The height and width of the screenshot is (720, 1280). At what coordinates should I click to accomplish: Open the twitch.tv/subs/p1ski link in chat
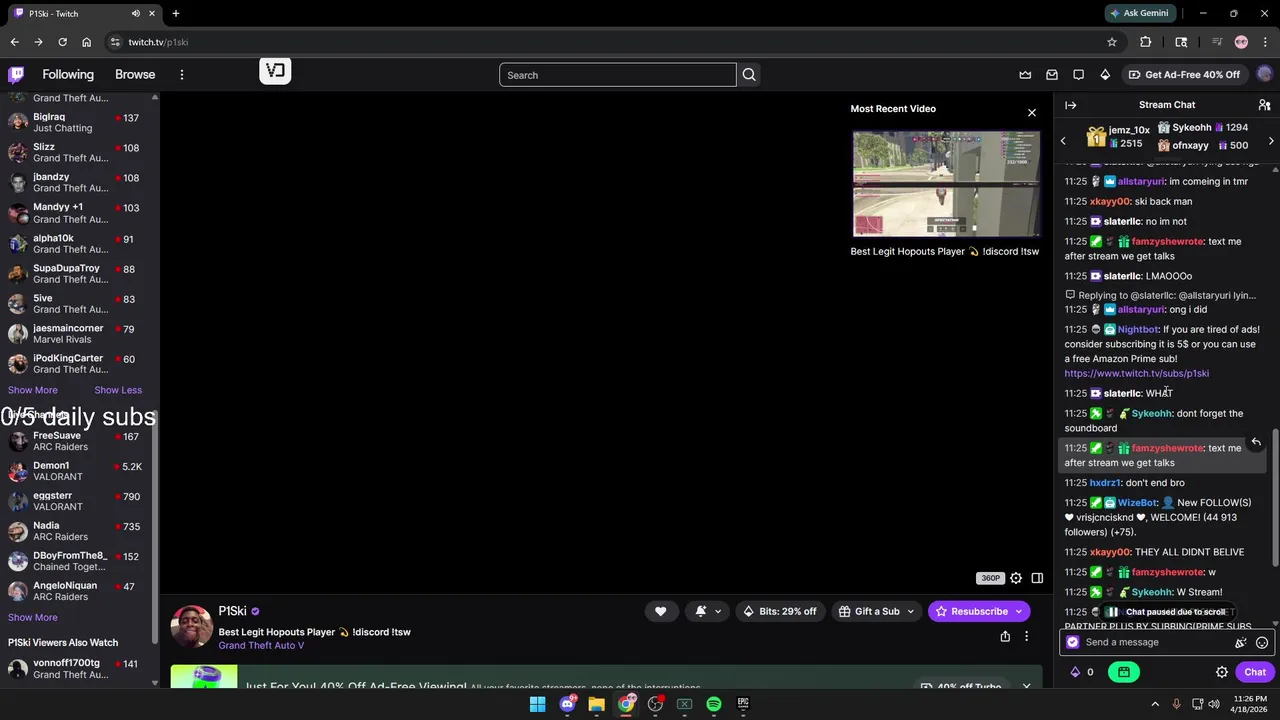tap(1136, 373)
